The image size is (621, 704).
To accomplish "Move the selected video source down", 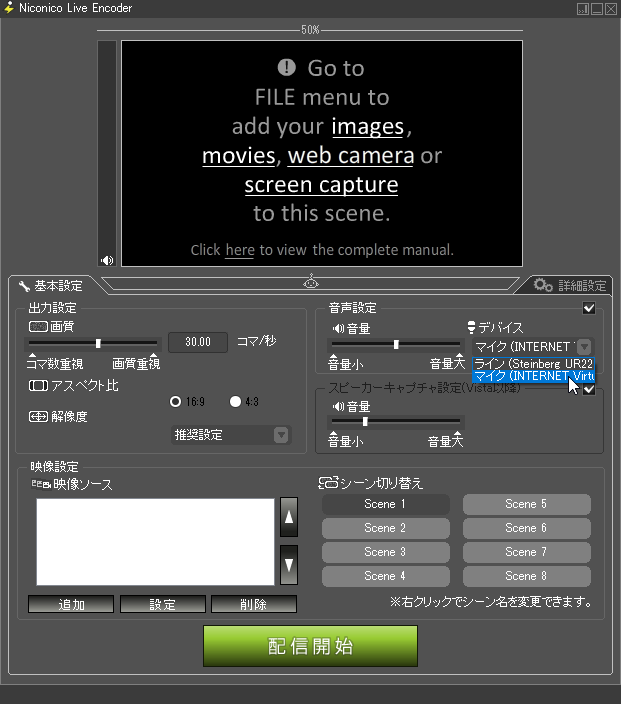I will coord(289,565).
